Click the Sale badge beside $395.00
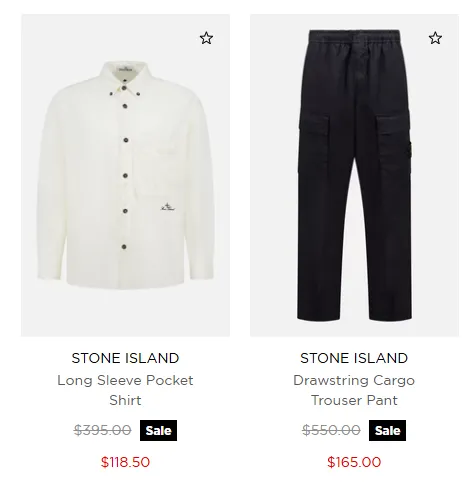465x482 pixels. (158, 430)
